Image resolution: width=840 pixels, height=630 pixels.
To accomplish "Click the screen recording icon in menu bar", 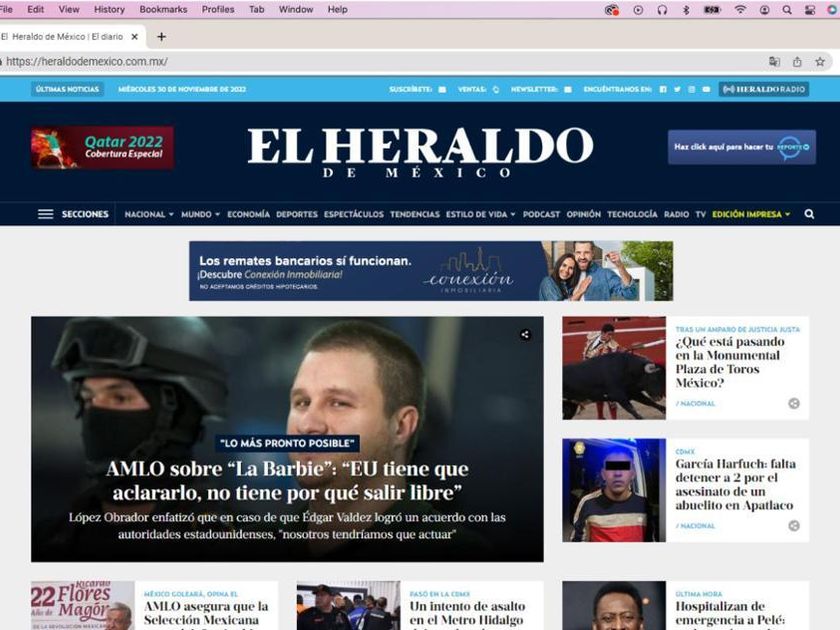I will pos(612,10).
